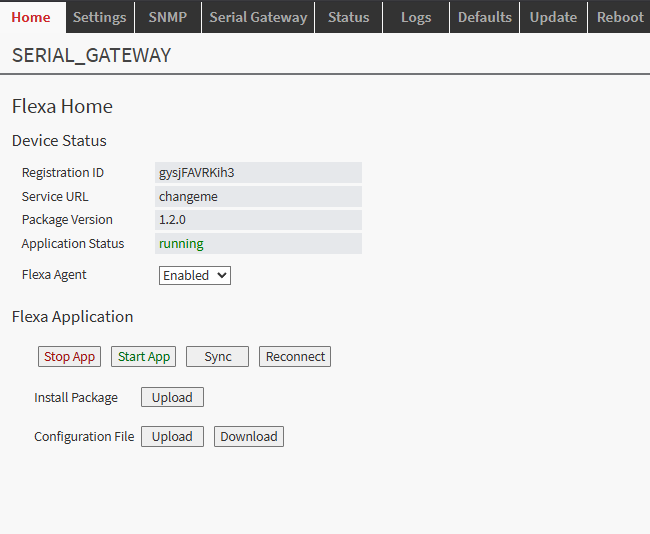Click the Registration ID label
The height and width of the screenshot is (534, 650).
coord(63,172)
